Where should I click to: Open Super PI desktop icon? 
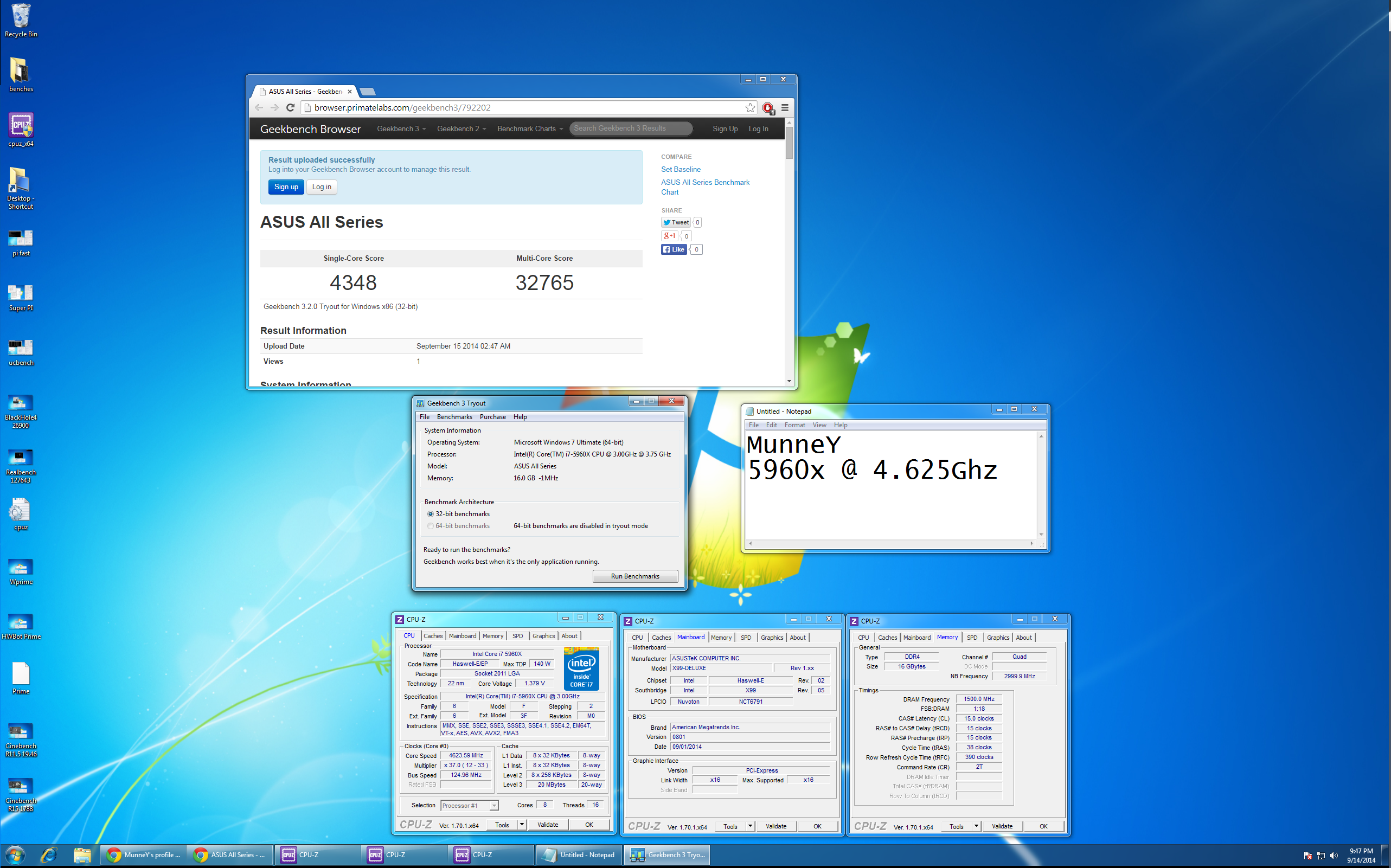21,297
